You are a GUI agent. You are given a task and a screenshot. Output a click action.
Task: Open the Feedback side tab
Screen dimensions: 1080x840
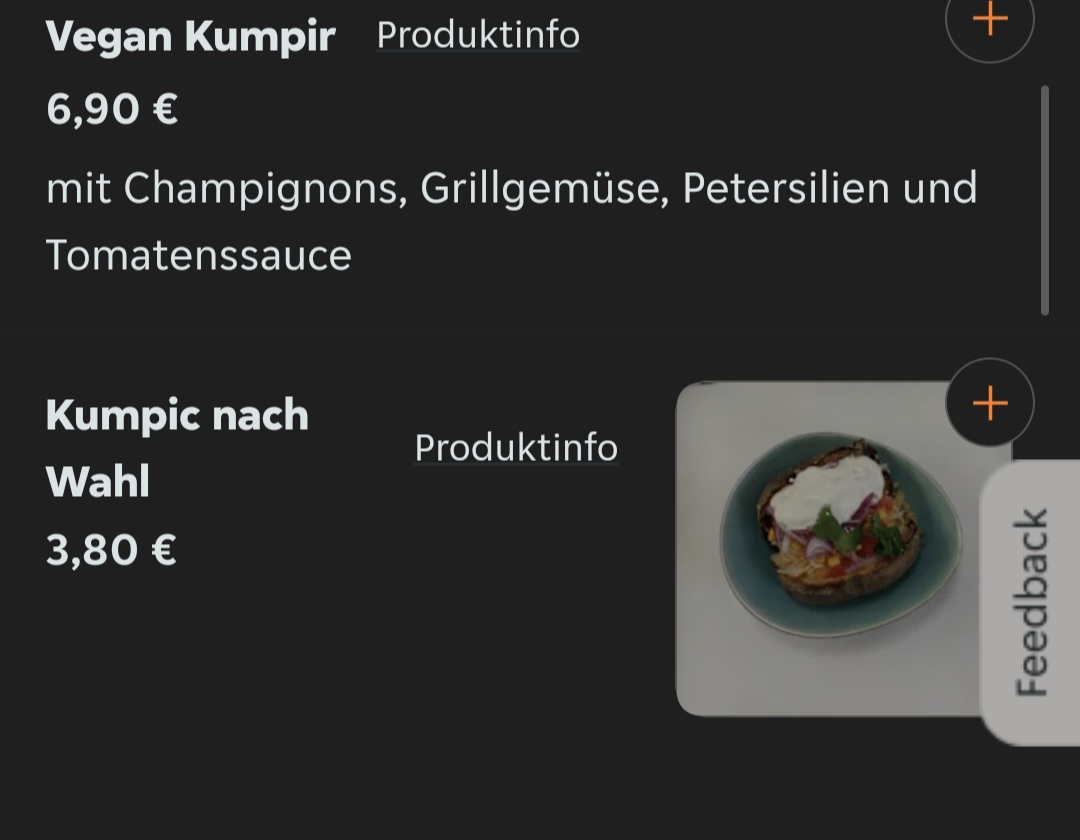1032,601
